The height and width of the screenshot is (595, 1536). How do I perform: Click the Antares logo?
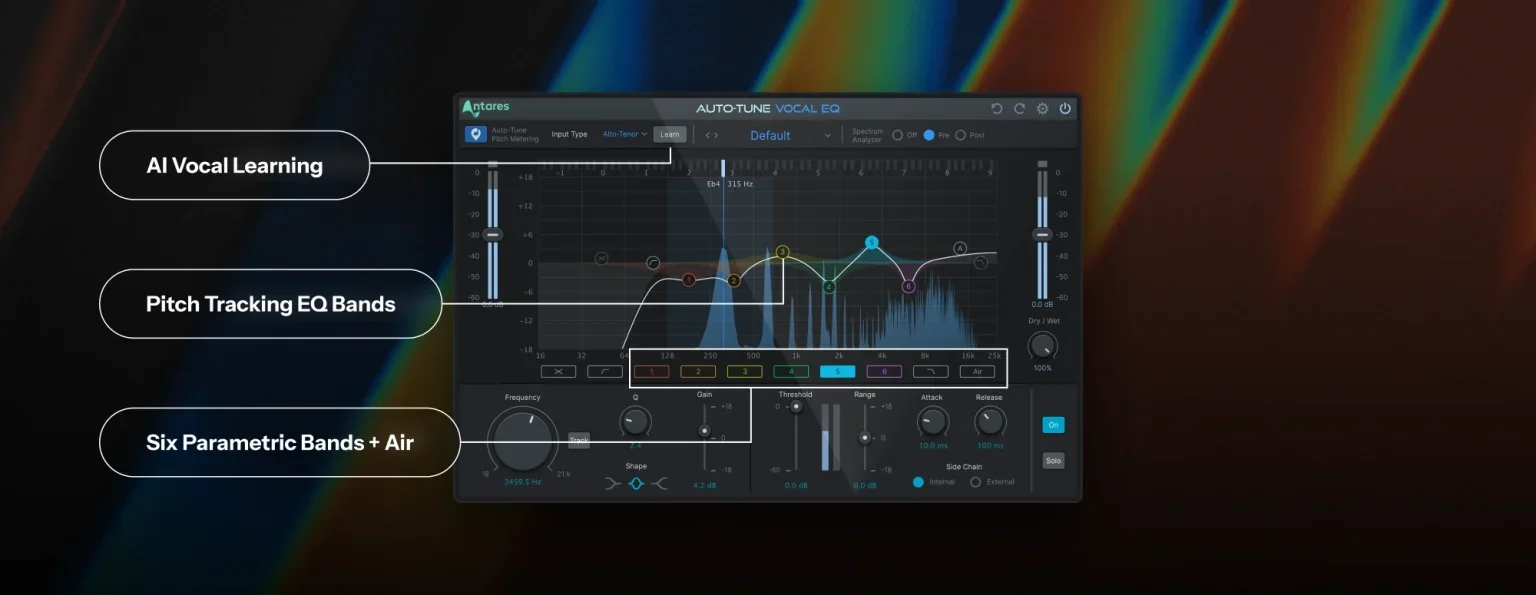coord(485,108)
